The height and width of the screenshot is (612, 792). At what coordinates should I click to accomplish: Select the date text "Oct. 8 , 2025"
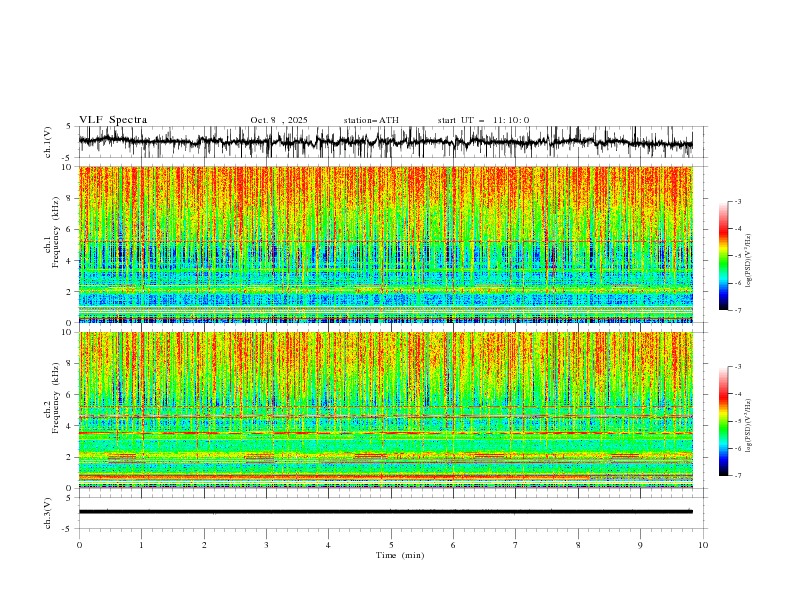(x=279, y=120)
